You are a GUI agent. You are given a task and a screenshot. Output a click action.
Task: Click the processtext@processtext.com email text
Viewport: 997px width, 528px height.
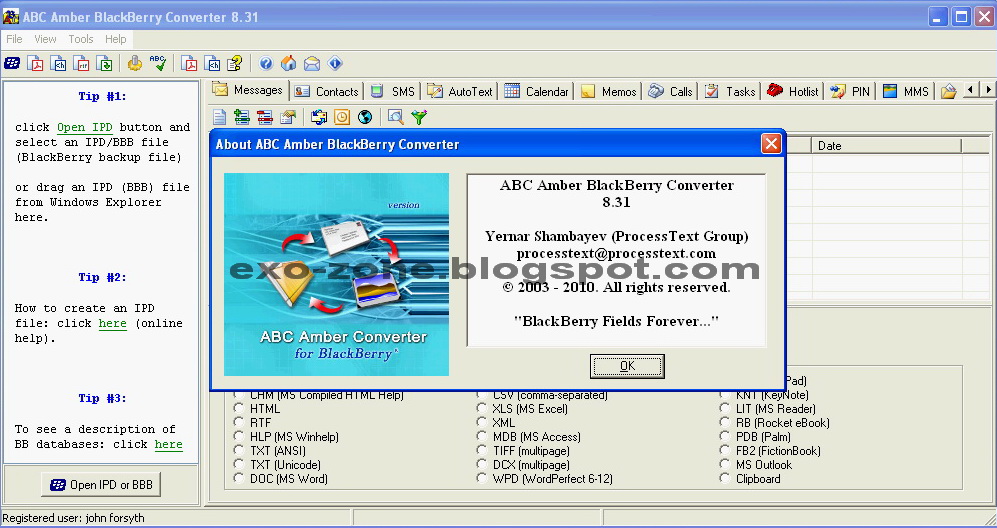(x=616, y=253)
